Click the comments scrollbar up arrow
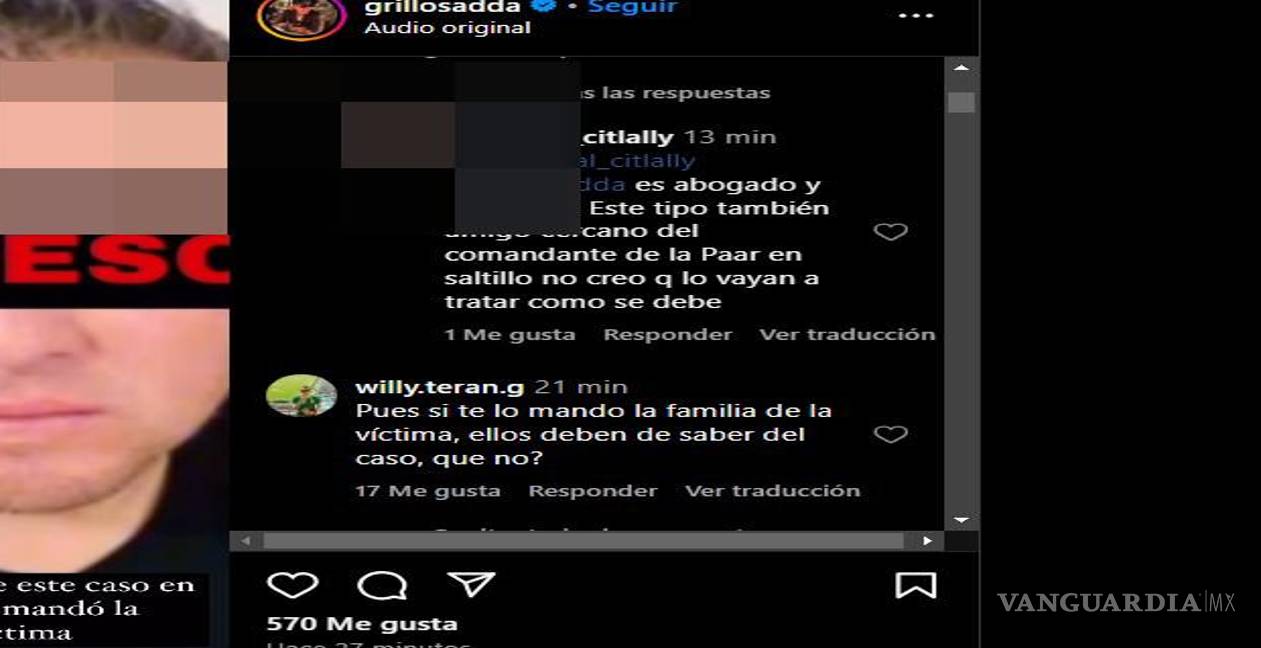Screen dimensions: 1261x648 (x=961, y=68)
